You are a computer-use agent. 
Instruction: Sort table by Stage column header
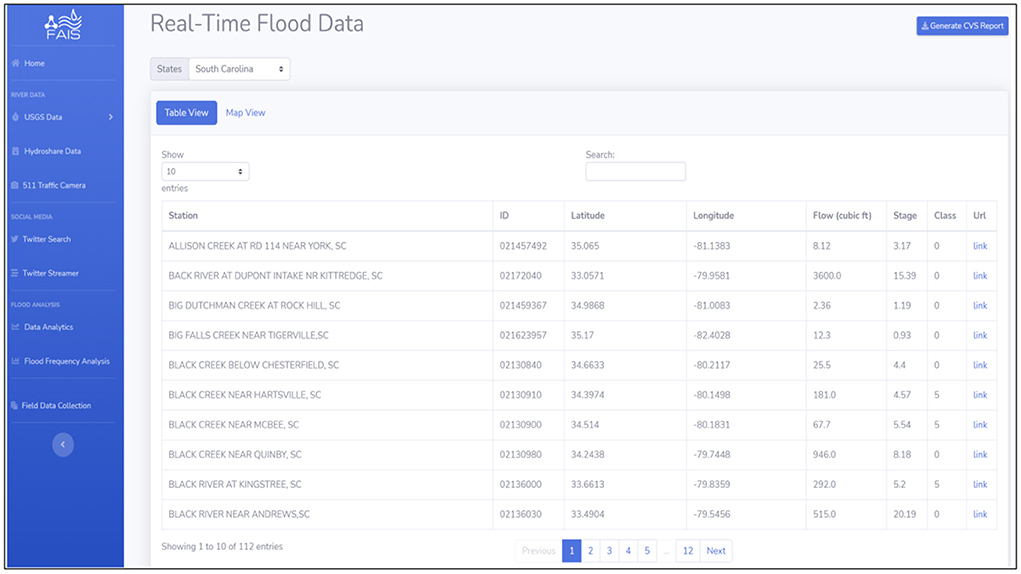click(907, 215)
